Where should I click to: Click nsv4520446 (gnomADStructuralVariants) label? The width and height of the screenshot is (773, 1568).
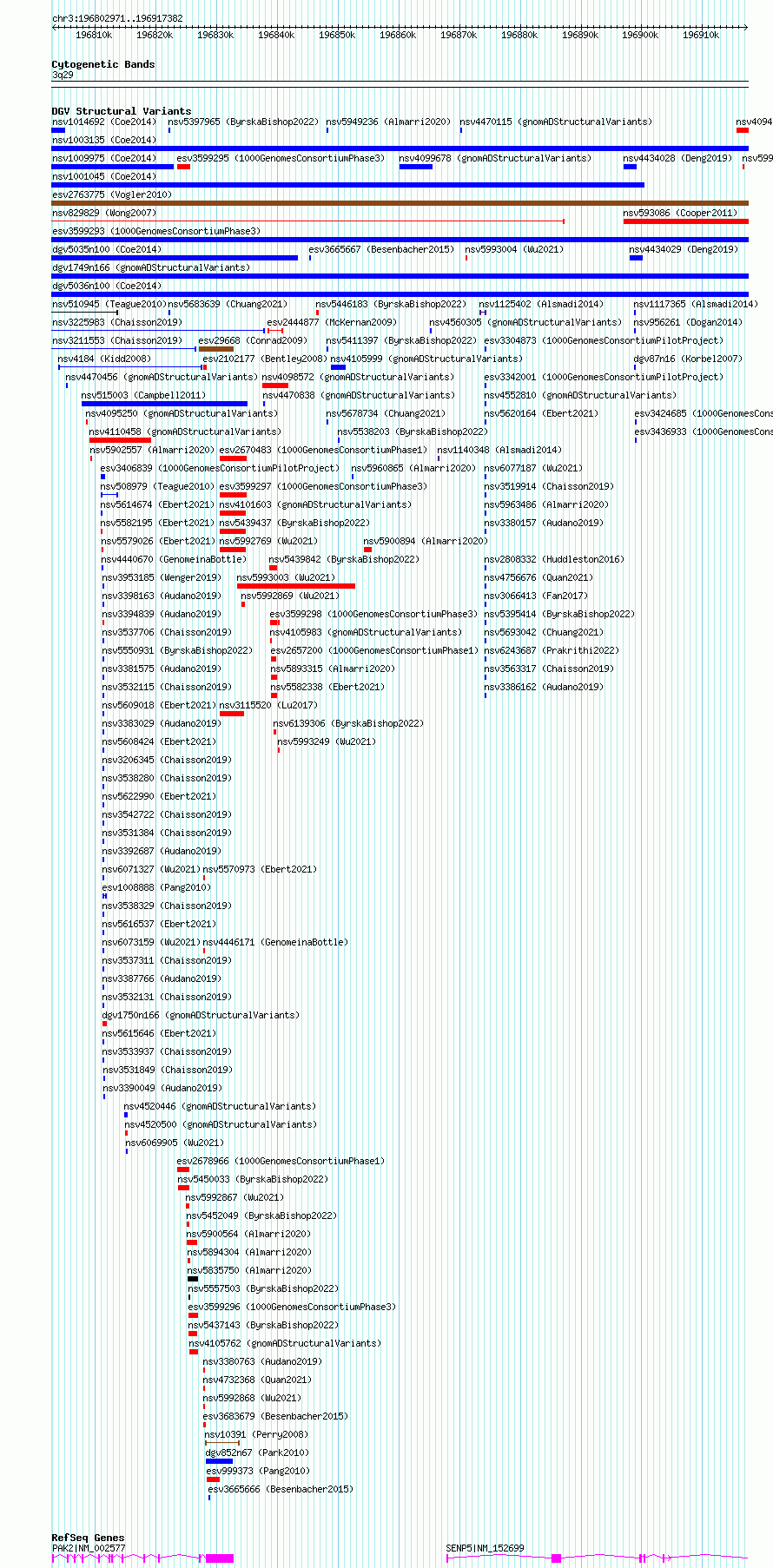[x=220, y=1107]
